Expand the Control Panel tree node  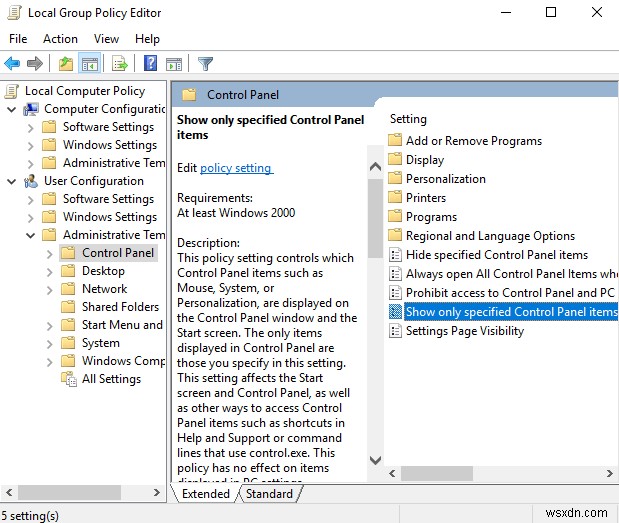pos(49,254)
